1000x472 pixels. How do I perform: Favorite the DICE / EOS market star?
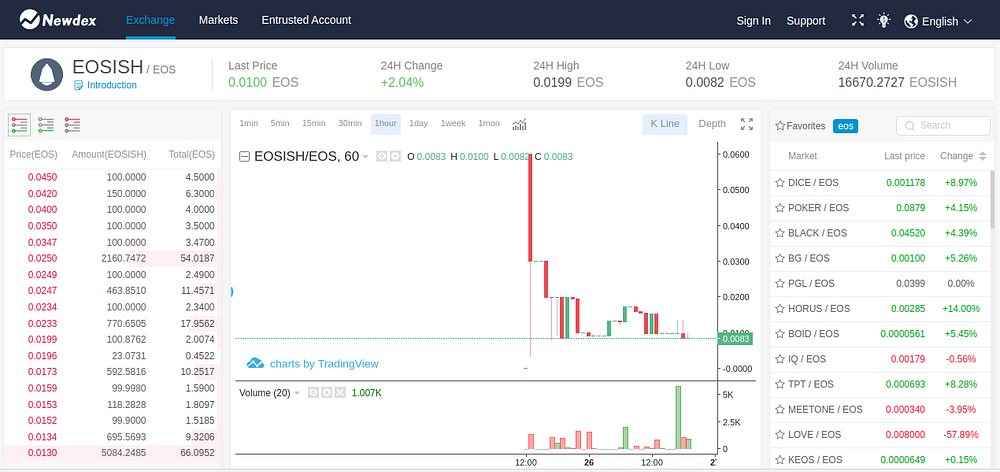tap(779, 182)
